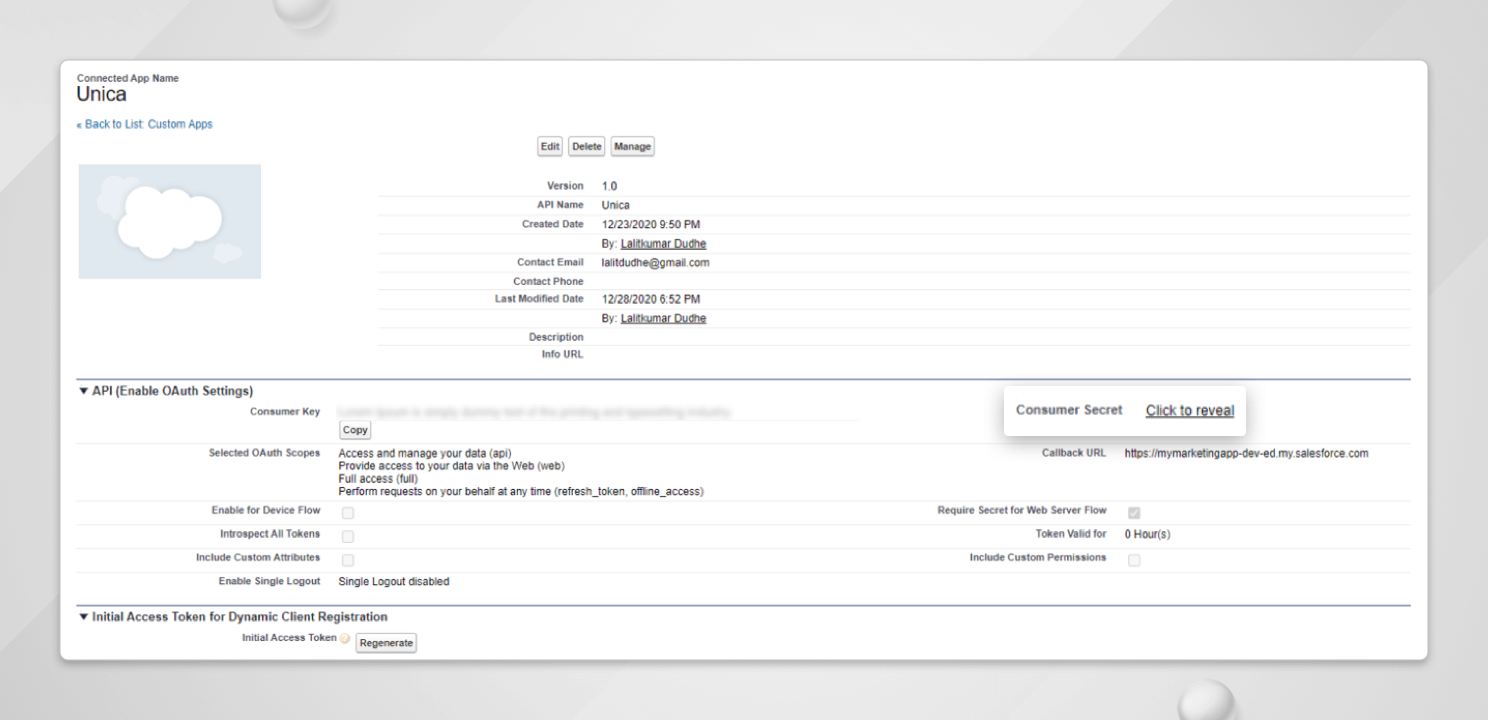Copy the Consumer Key

(x=355, y=429)
